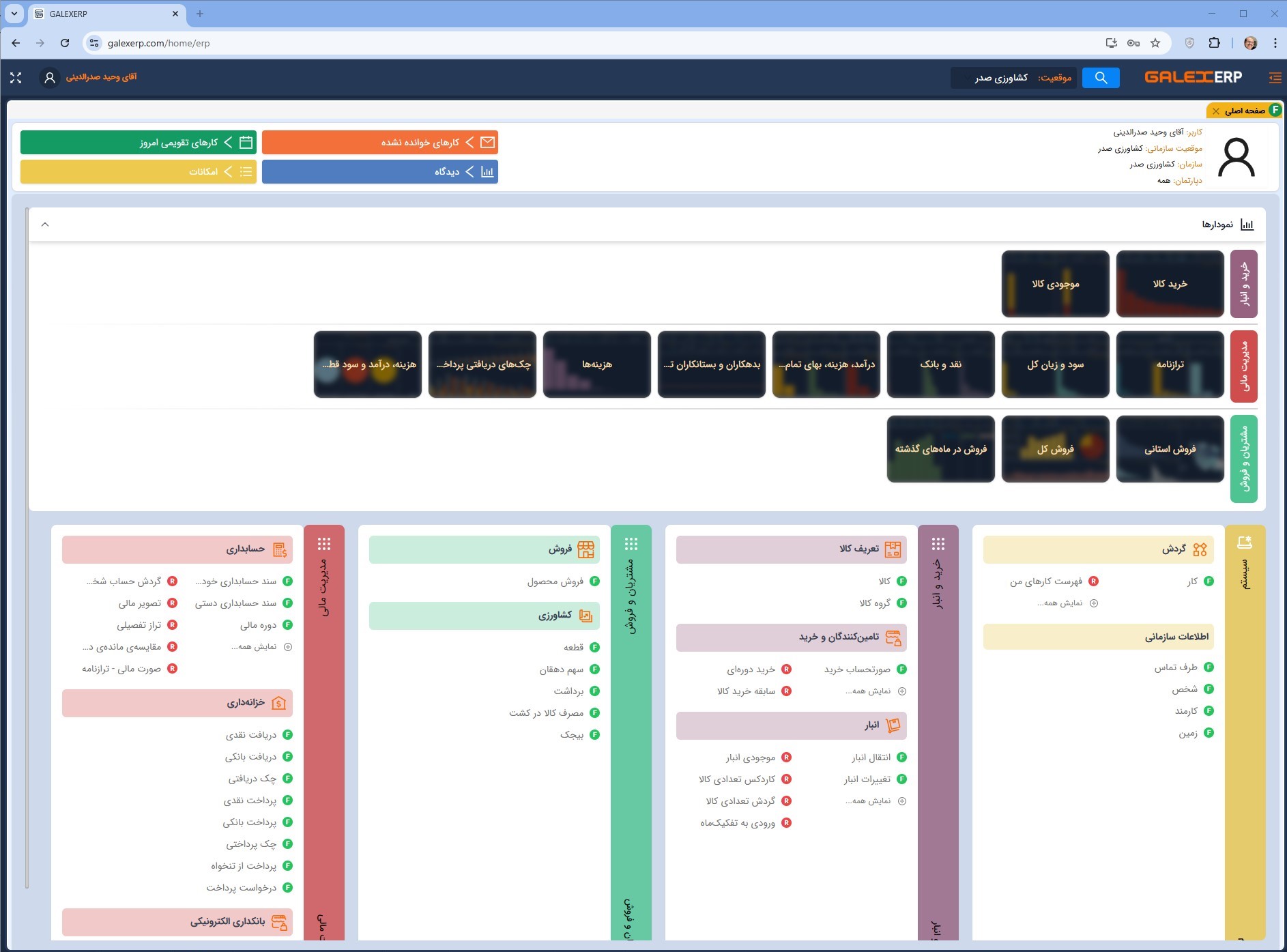Click the گردش section workflow icon
Viewport: 1287px width, 952px height.
pos(1200,549)
